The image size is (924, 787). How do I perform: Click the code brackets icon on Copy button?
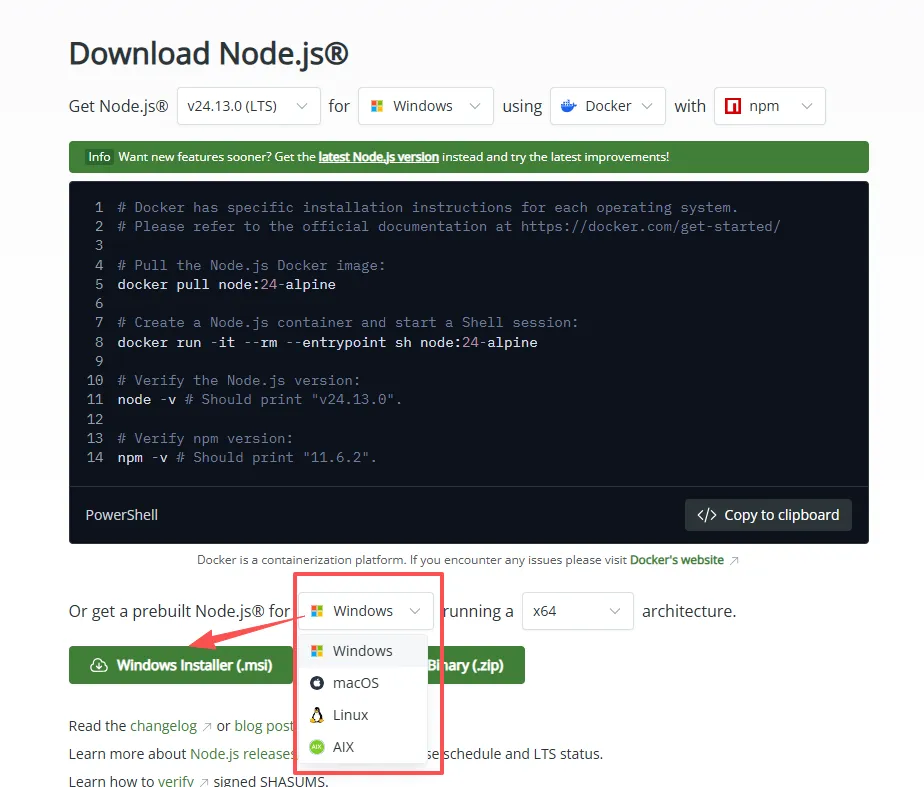click(x=707, y=515)
